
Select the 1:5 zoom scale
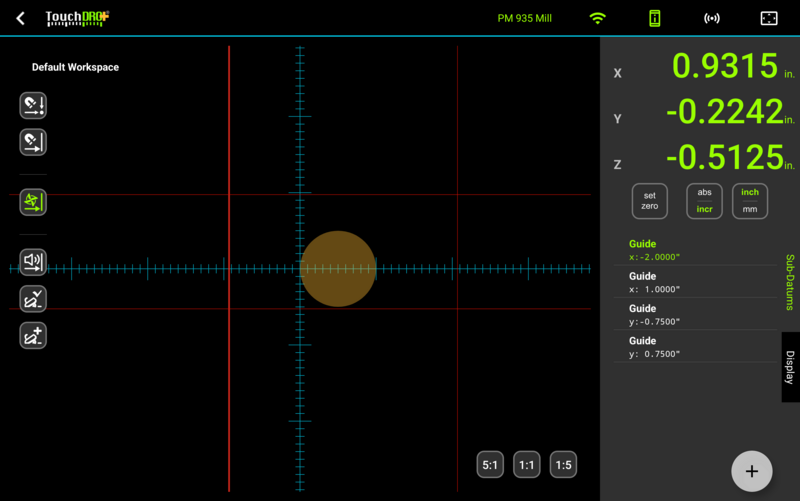point(563,465)
